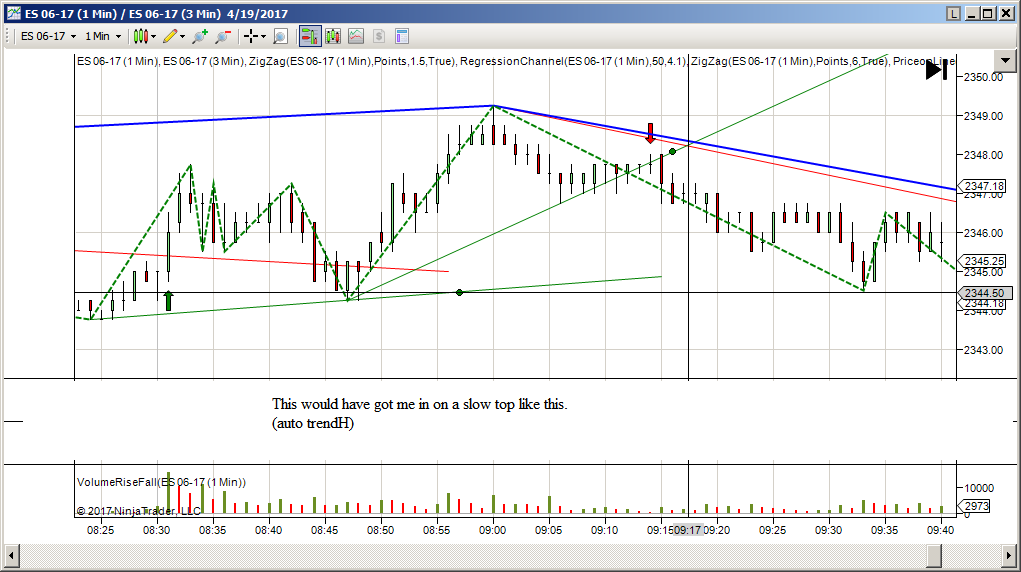Minimize the chart window
The height and width of the screenshot is (572, 1021).
pos(972,13)
